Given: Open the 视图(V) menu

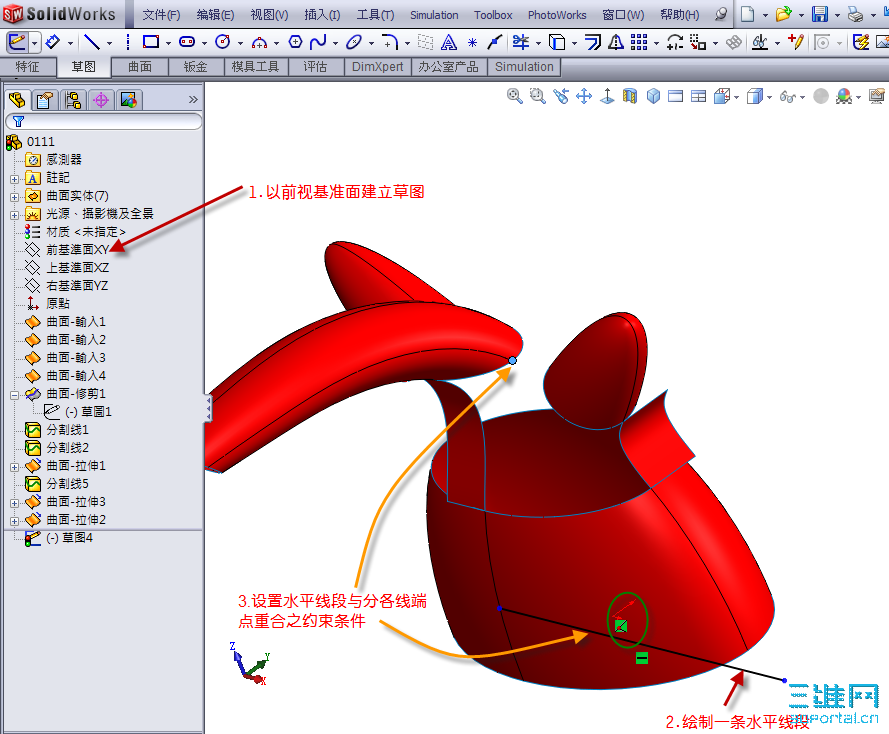Looking at the screenshot, I should click(269, 15).
